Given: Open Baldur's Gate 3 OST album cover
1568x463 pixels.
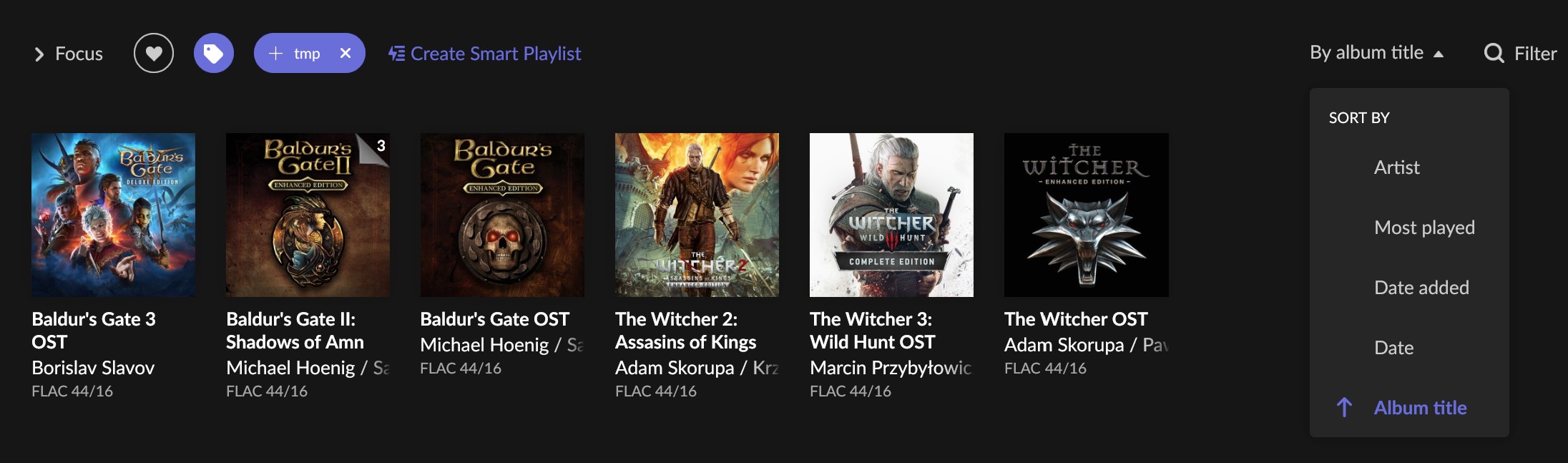Looking at the screenshot, I should click(113, 215).
